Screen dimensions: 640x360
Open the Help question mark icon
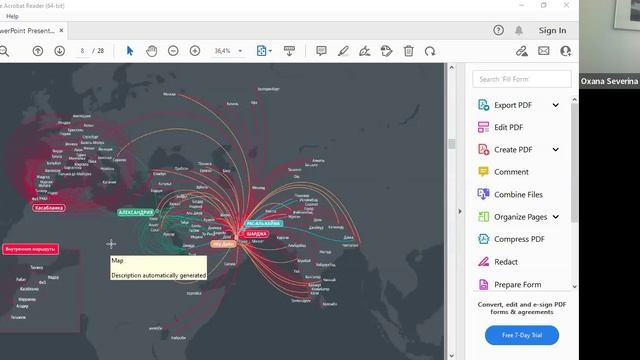point(498,30)
